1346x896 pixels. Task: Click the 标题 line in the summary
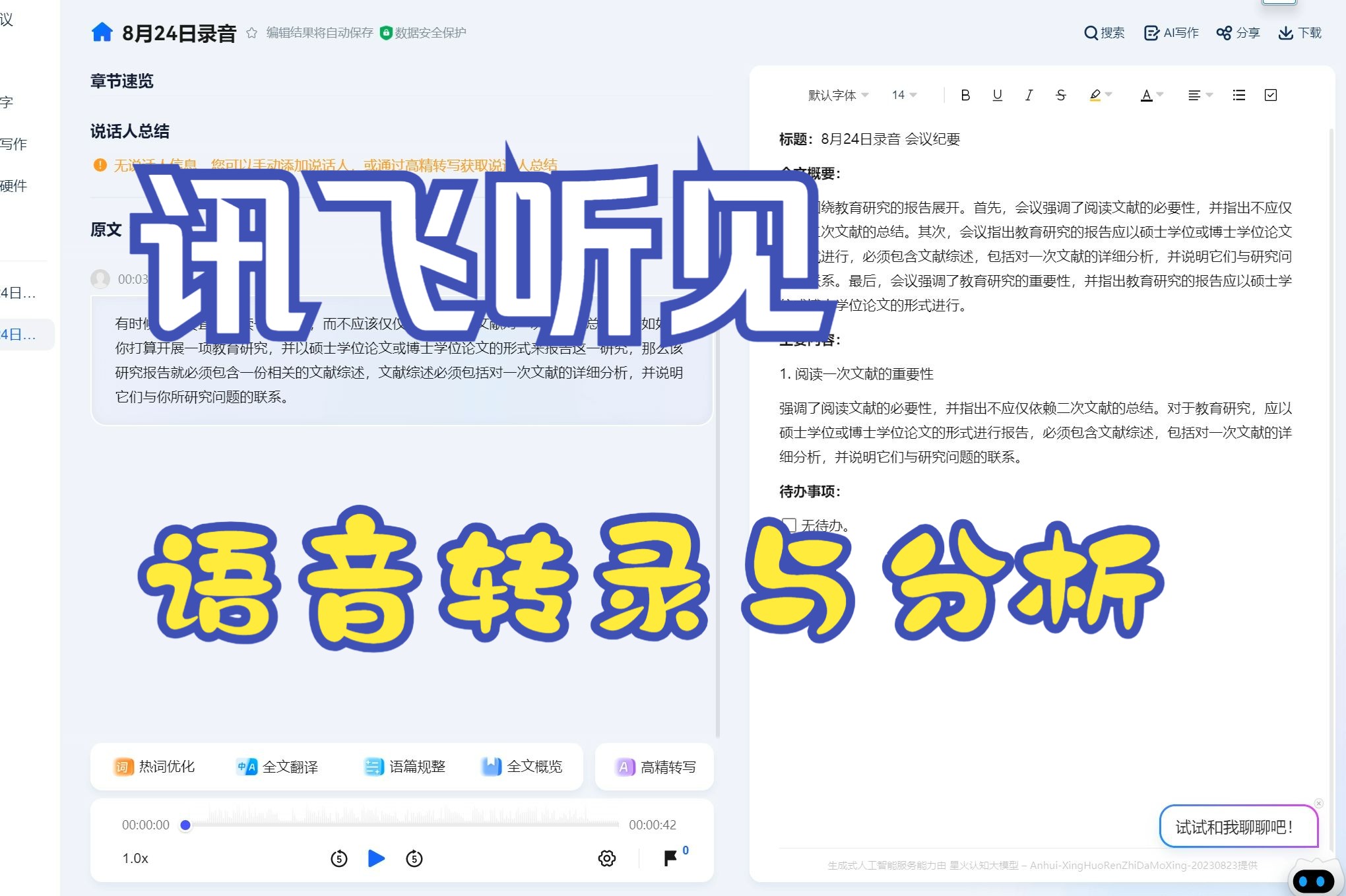870,139
